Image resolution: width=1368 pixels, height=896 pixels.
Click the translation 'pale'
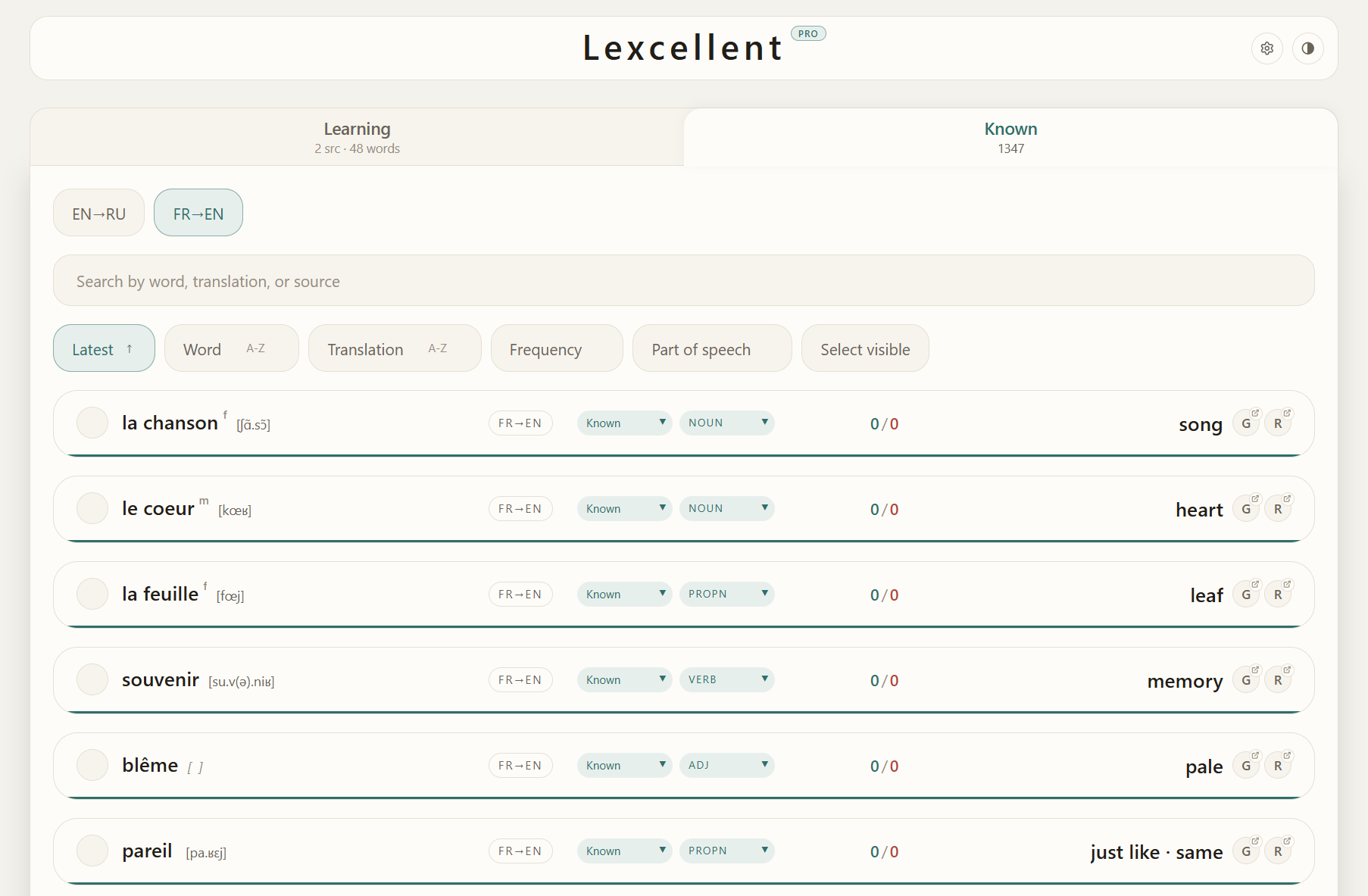pos(1204,766)
